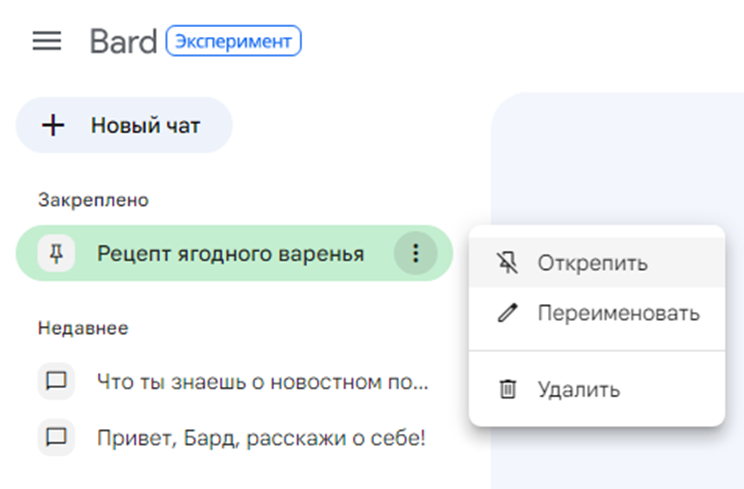Click the 'Закреплено' section heading
The height and width of the screenshot is (489, 744).
pos(93,200)
